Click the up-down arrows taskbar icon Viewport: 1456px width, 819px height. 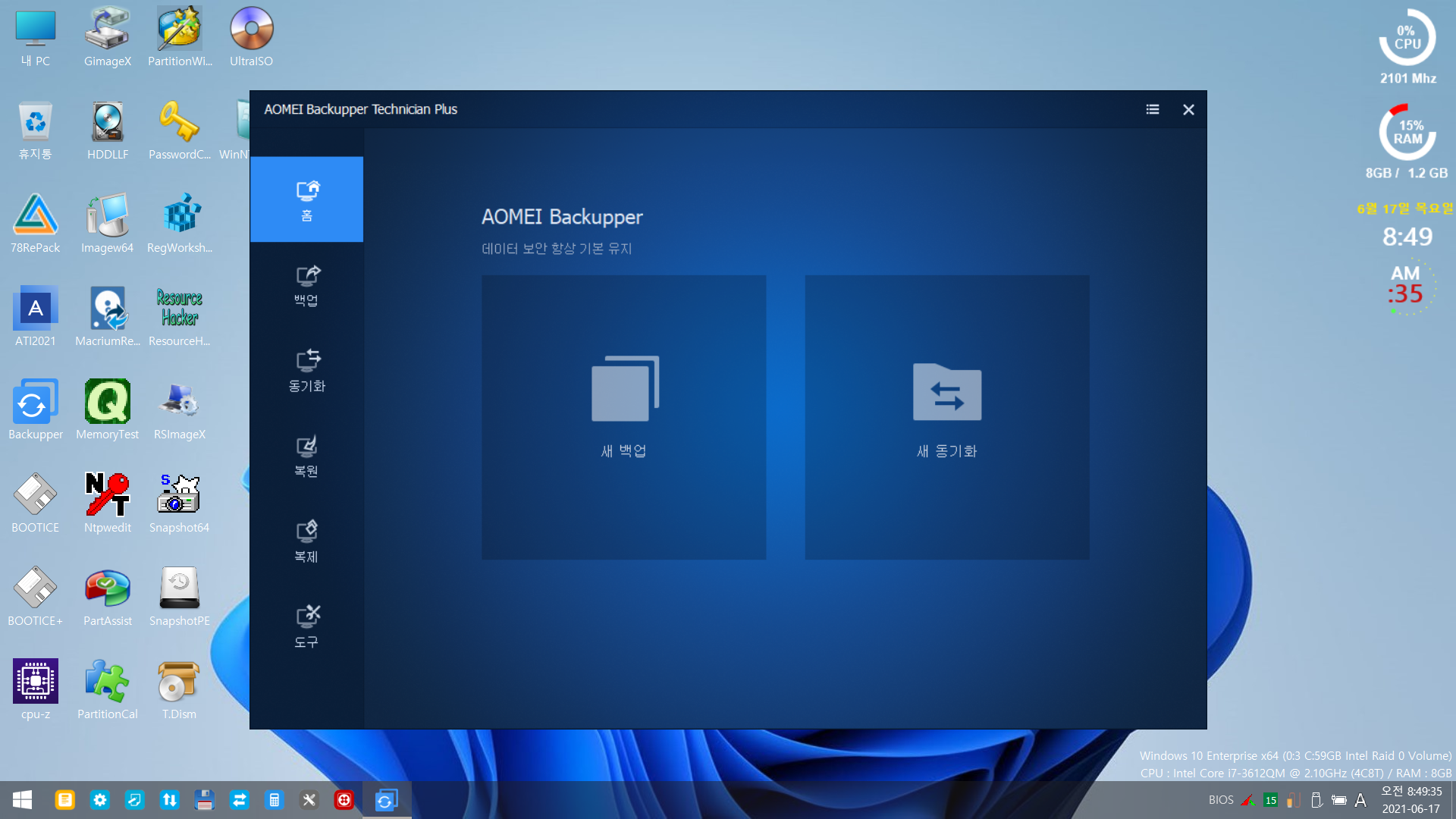point(169,800)
